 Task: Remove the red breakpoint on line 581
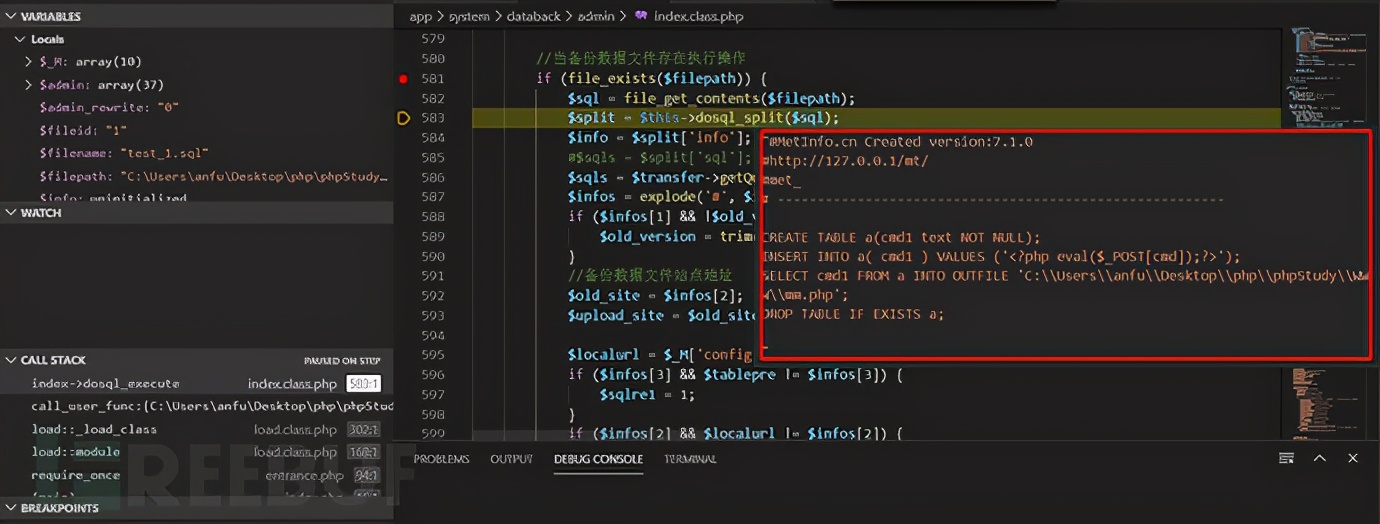click(403, 78)
